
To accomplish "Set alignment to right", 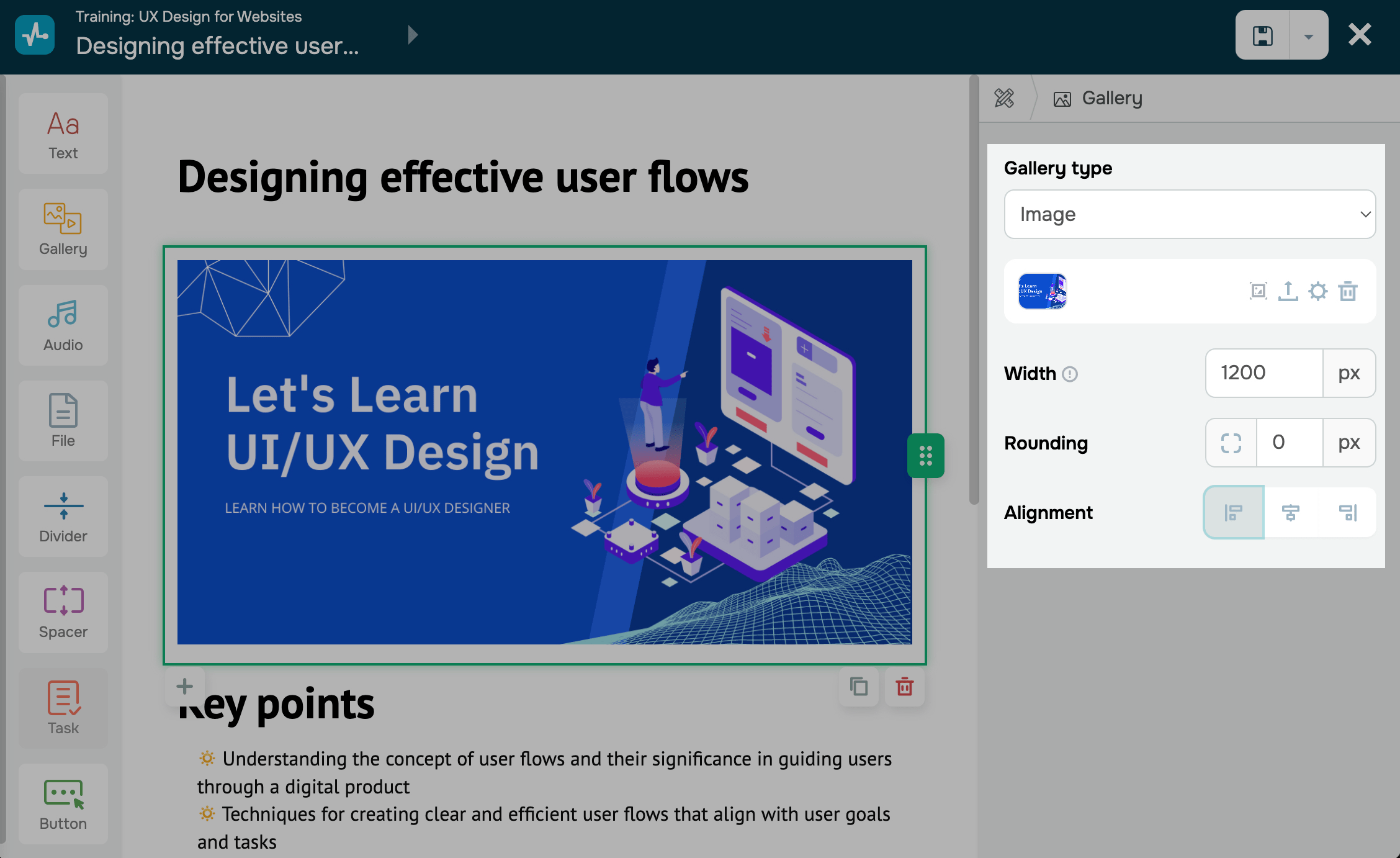I will pos(1348,512).
